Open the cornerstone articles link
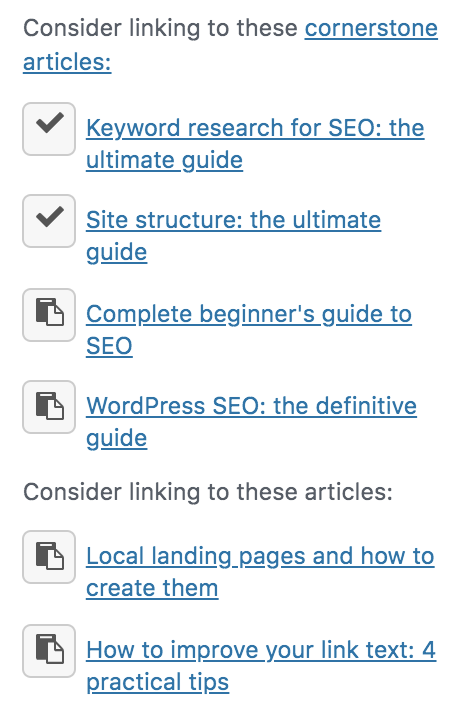 click(x=230, y=45)
